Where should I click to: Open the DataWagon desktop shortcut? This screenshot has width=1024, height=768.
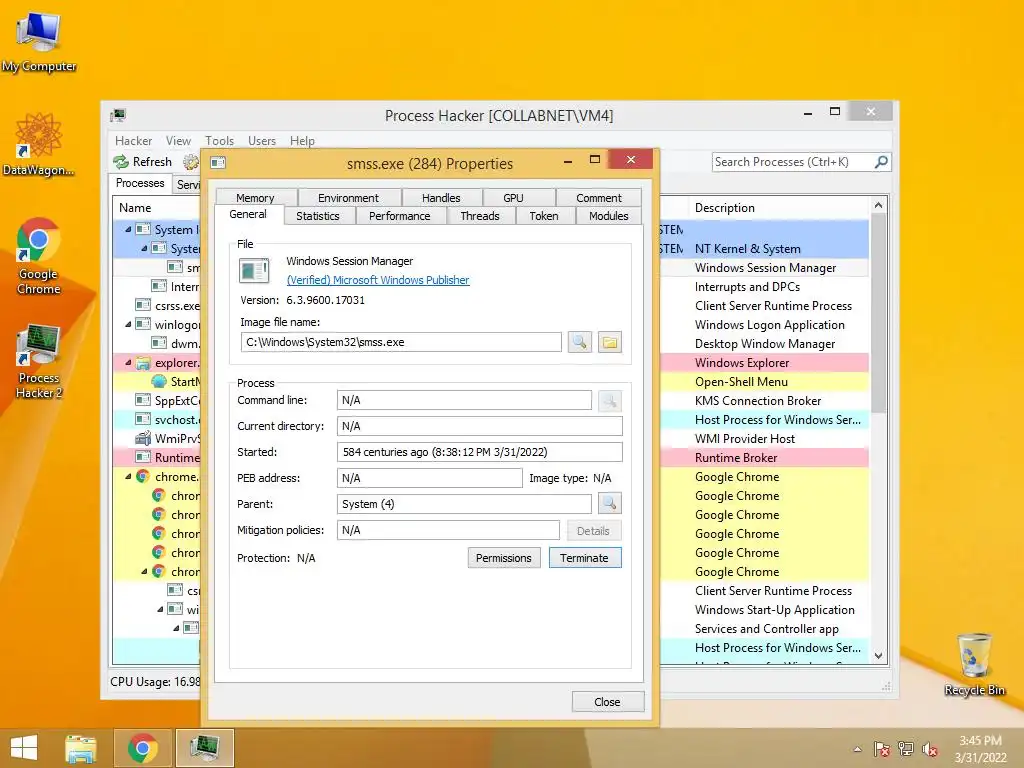pyautogui.click(x=39, y=144)
